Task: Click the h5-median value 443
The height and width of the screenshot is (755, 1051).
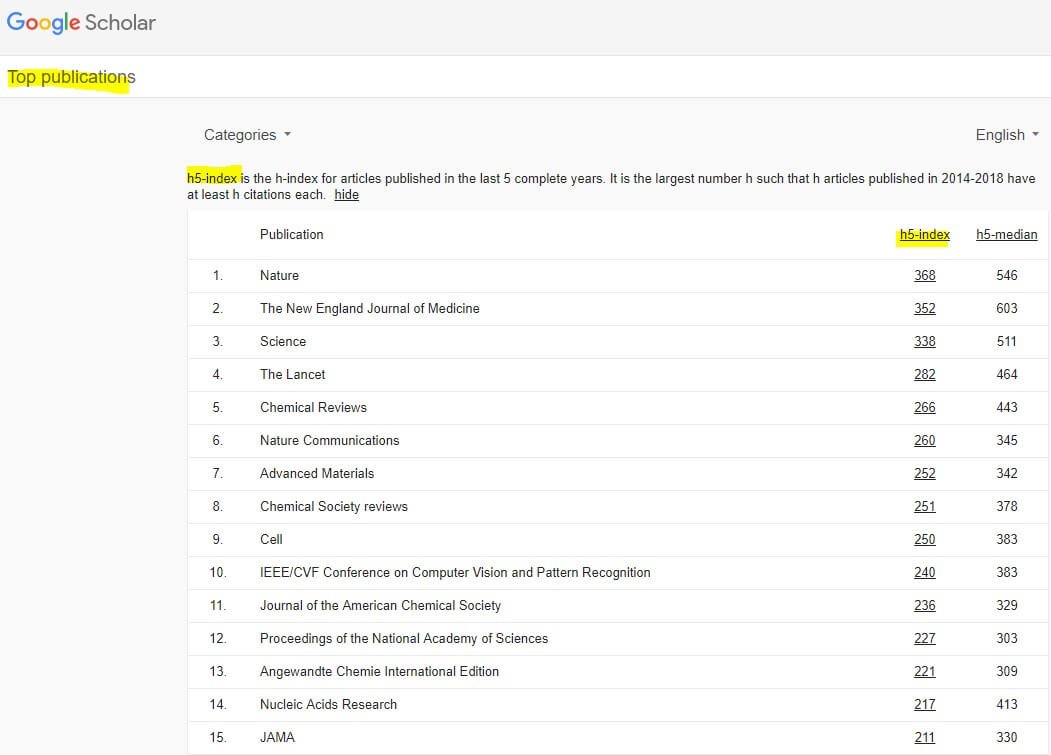Action: (1006, 408)
